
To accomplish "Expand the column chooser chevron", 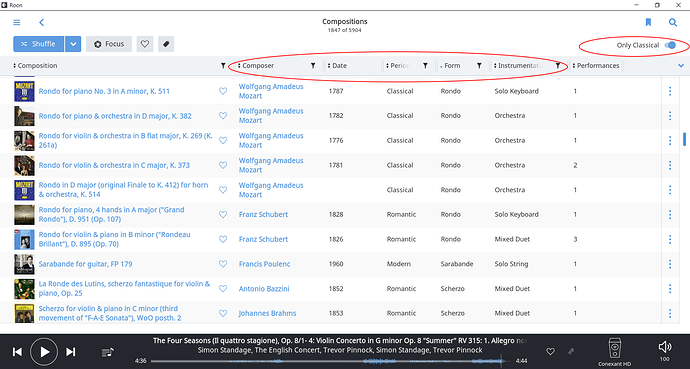I will [x=681, y=66].
